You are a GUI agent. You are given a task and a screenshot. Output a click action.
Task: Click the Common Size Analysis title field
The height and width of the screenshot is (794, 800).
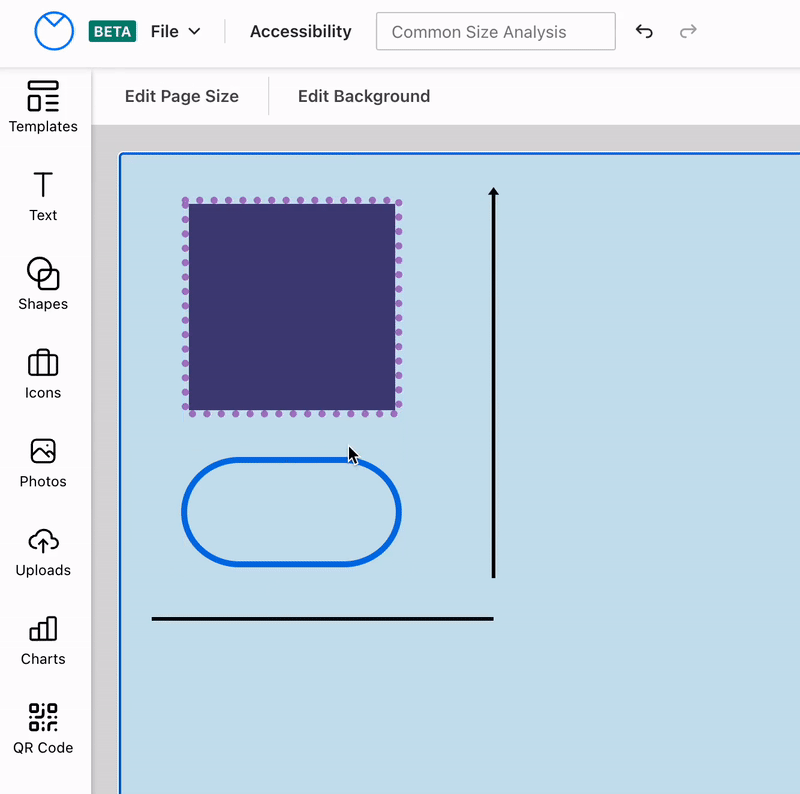tap(495, 31)
